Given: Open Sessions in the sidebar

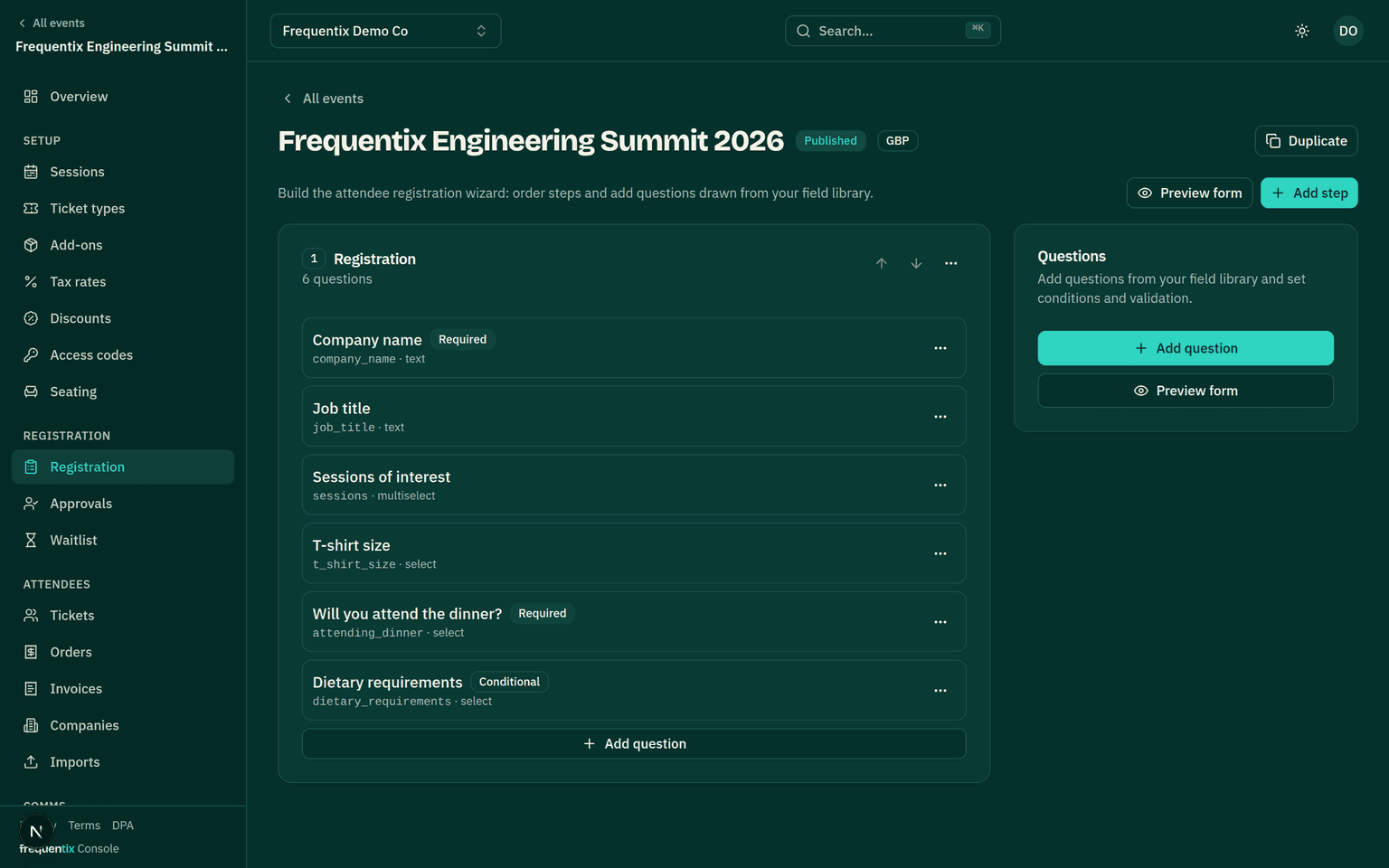Looking at the screenshot, I should click(123, 172).
